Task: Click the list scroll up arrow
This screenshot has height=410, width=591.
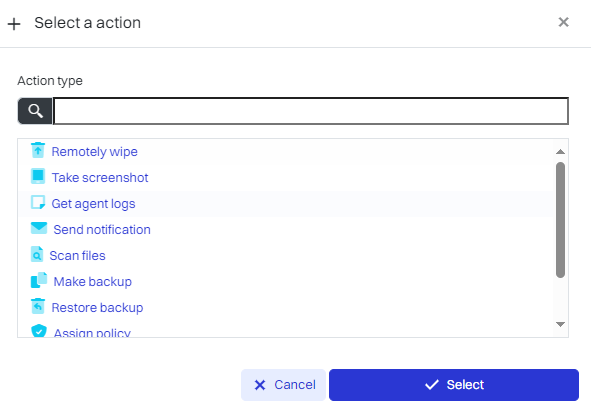Action: [x=560, y=151]
